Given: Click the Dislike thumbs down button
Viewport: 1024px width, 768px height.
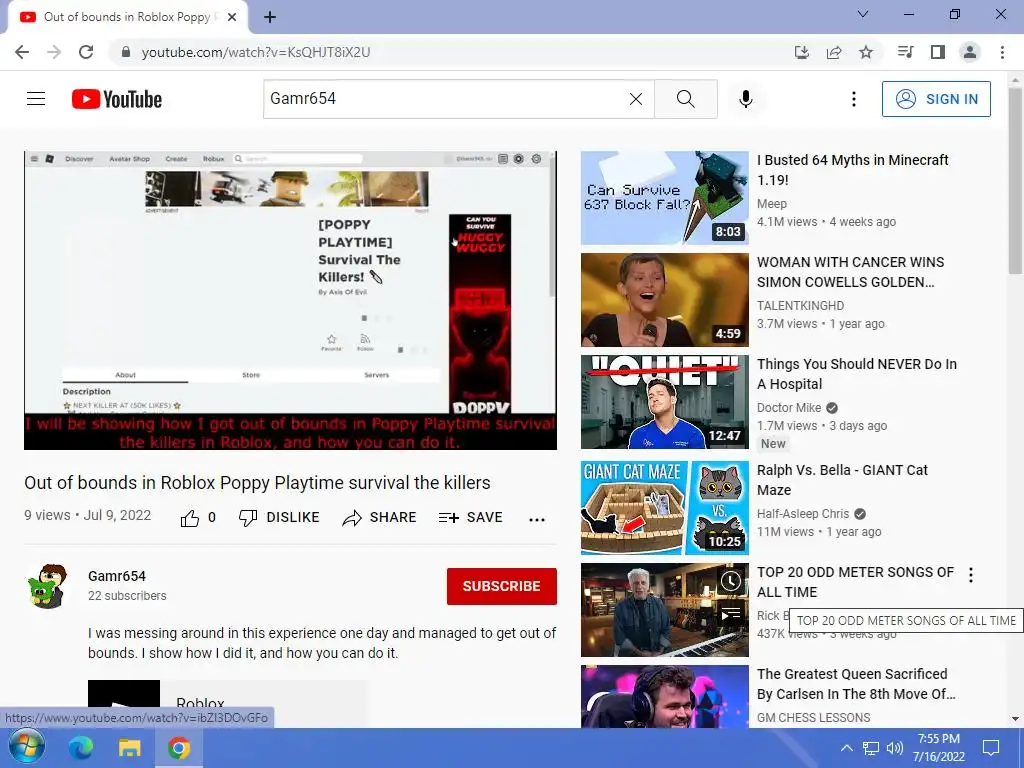Looking at the screenshot, I should 279,518.
